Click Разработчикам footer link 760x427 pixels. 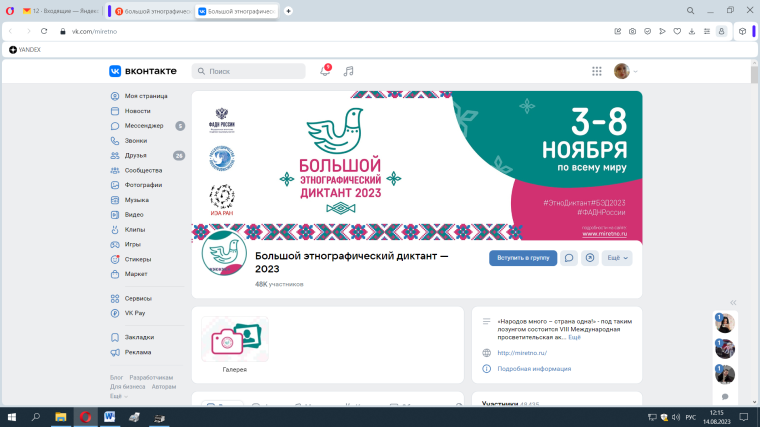pyautogui.click(x=151, y=378)
